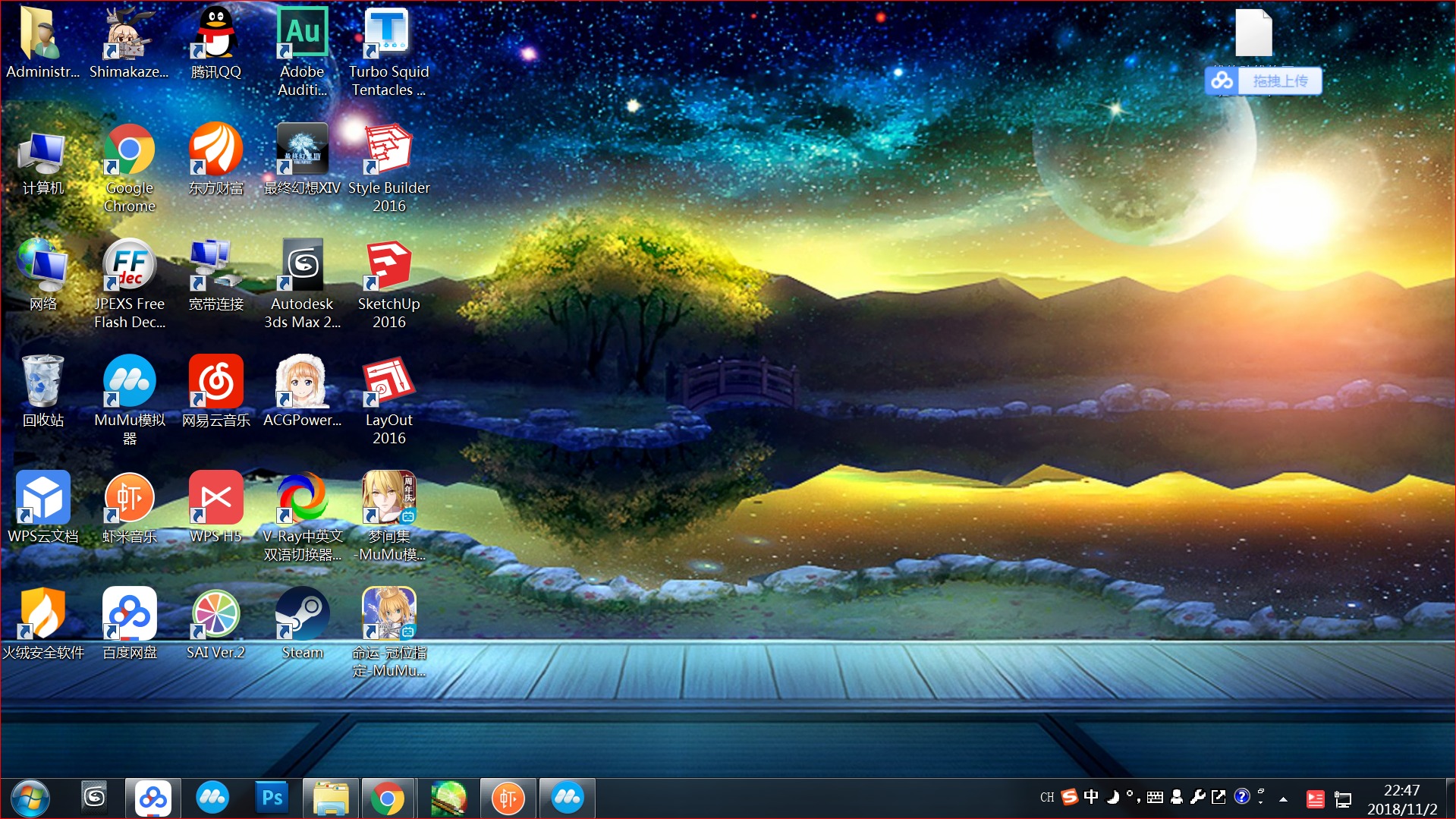Click the Show desktop button

point(1450,799)
